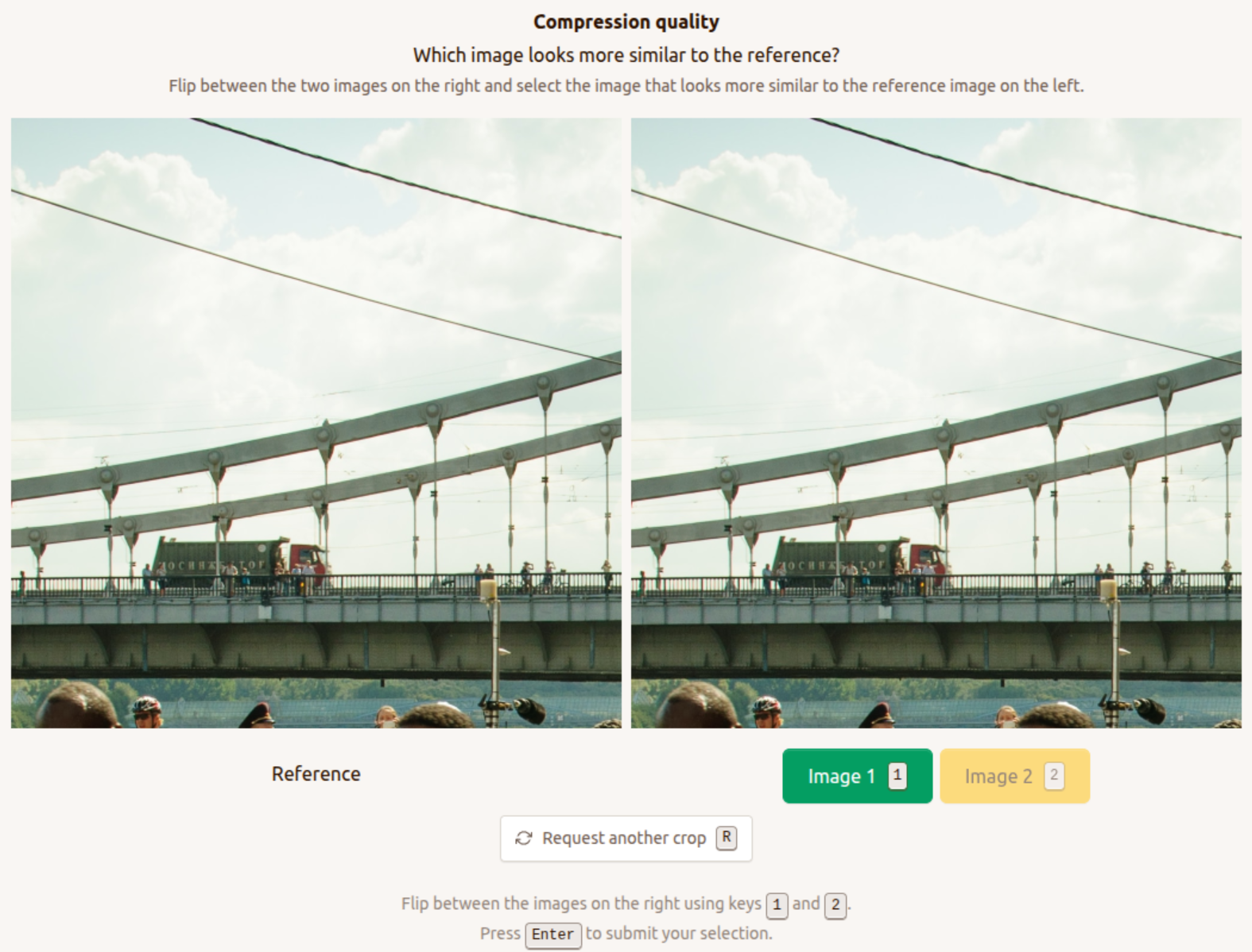Click the Reference label under the left image
Viewport: 1252px width, 952px height.
(x=316, y=774)
